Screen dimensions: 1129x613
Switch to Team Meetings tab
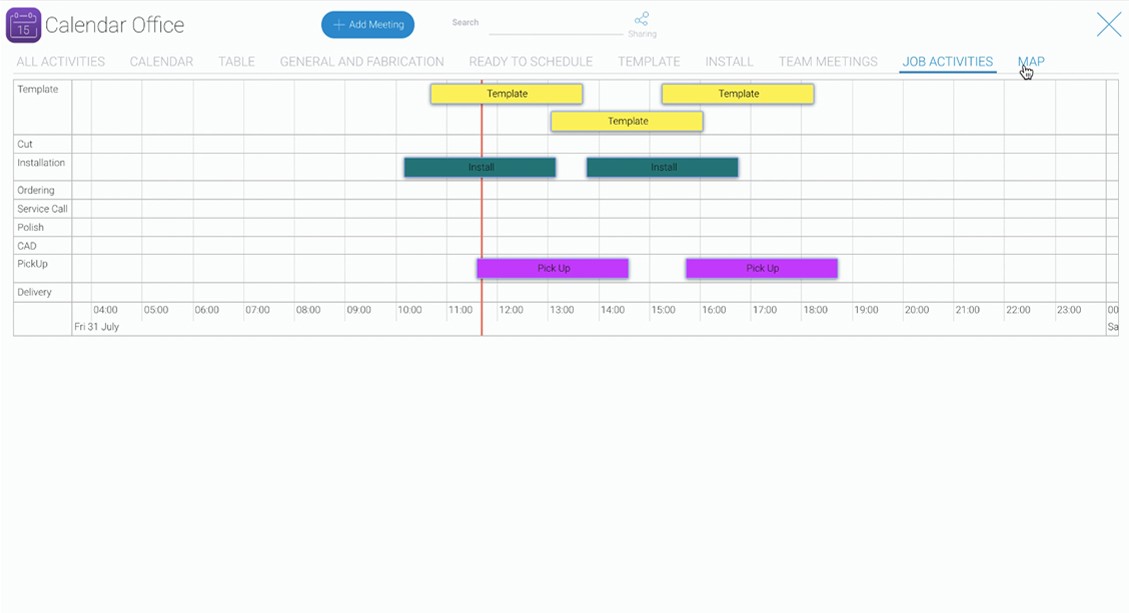828,62
